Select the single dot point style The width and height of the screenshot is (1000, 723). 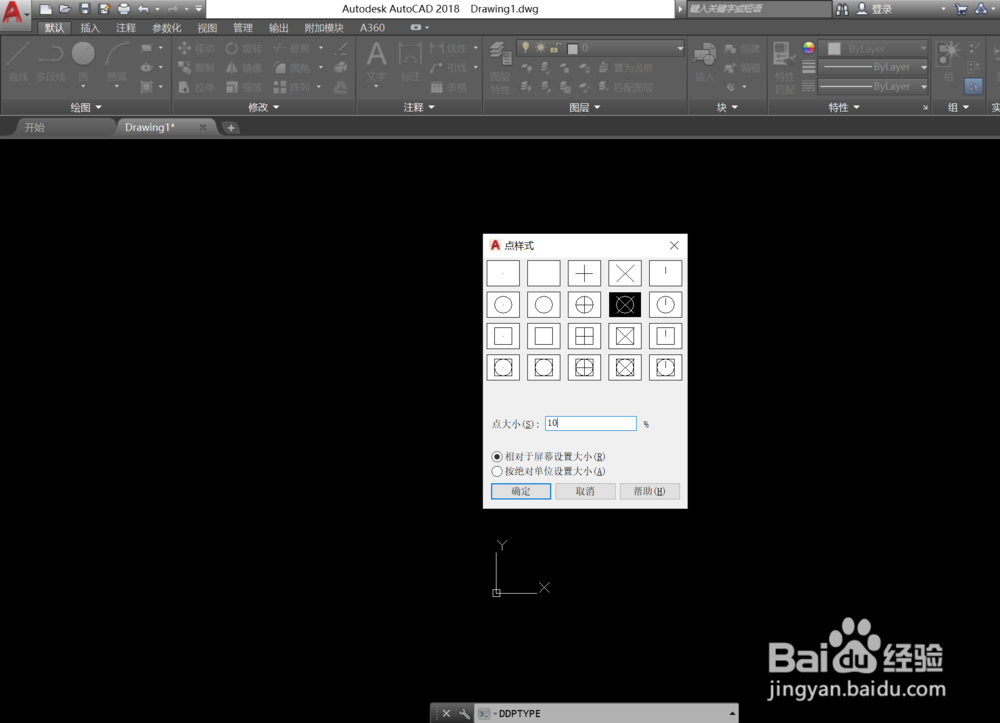coord(503,274)
